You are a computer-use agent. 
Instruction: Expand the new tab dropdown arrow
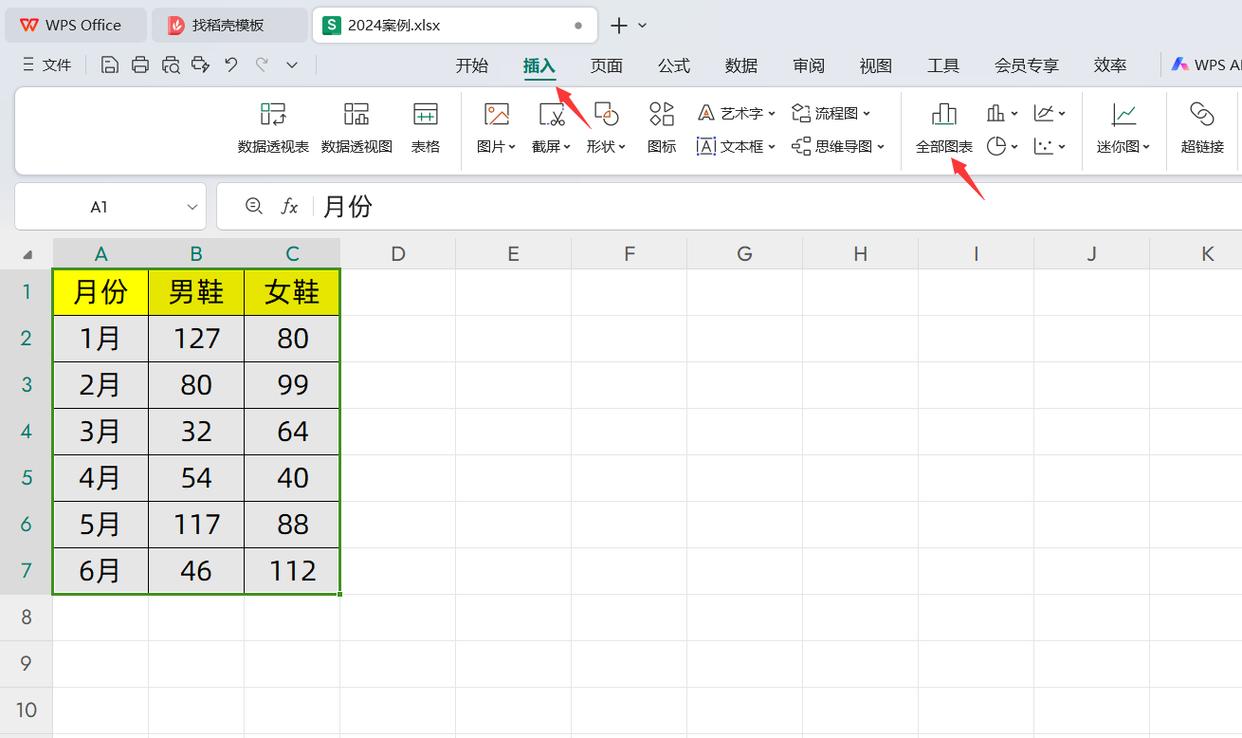pos(643,25)
